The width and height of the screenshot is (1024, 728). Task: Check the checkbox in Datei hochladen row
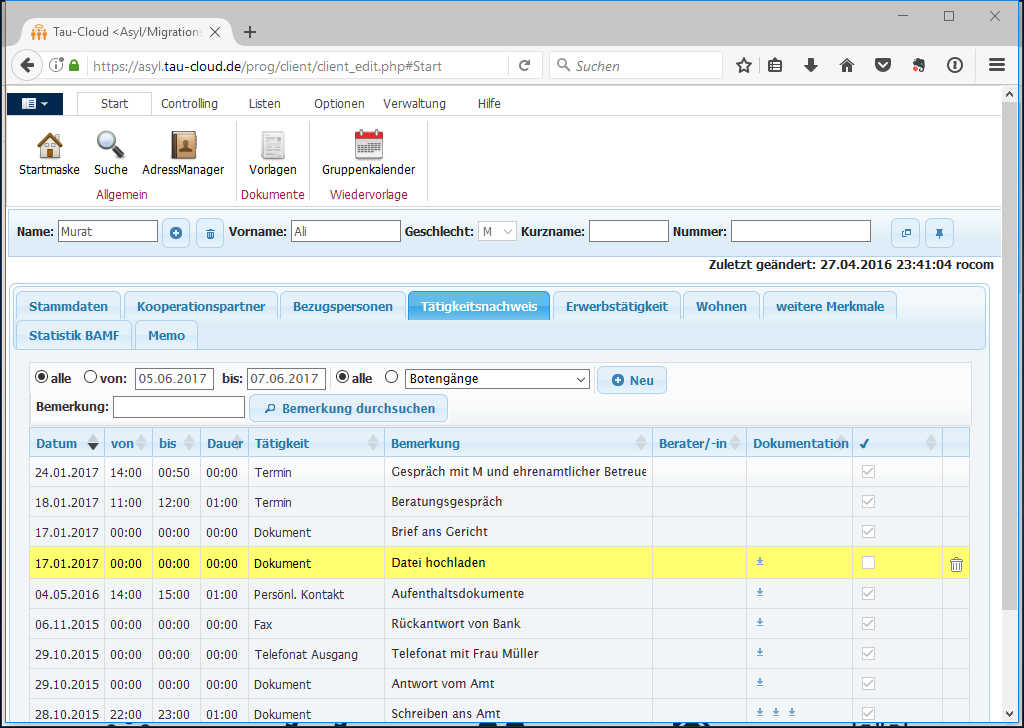(x=868, y=563)
